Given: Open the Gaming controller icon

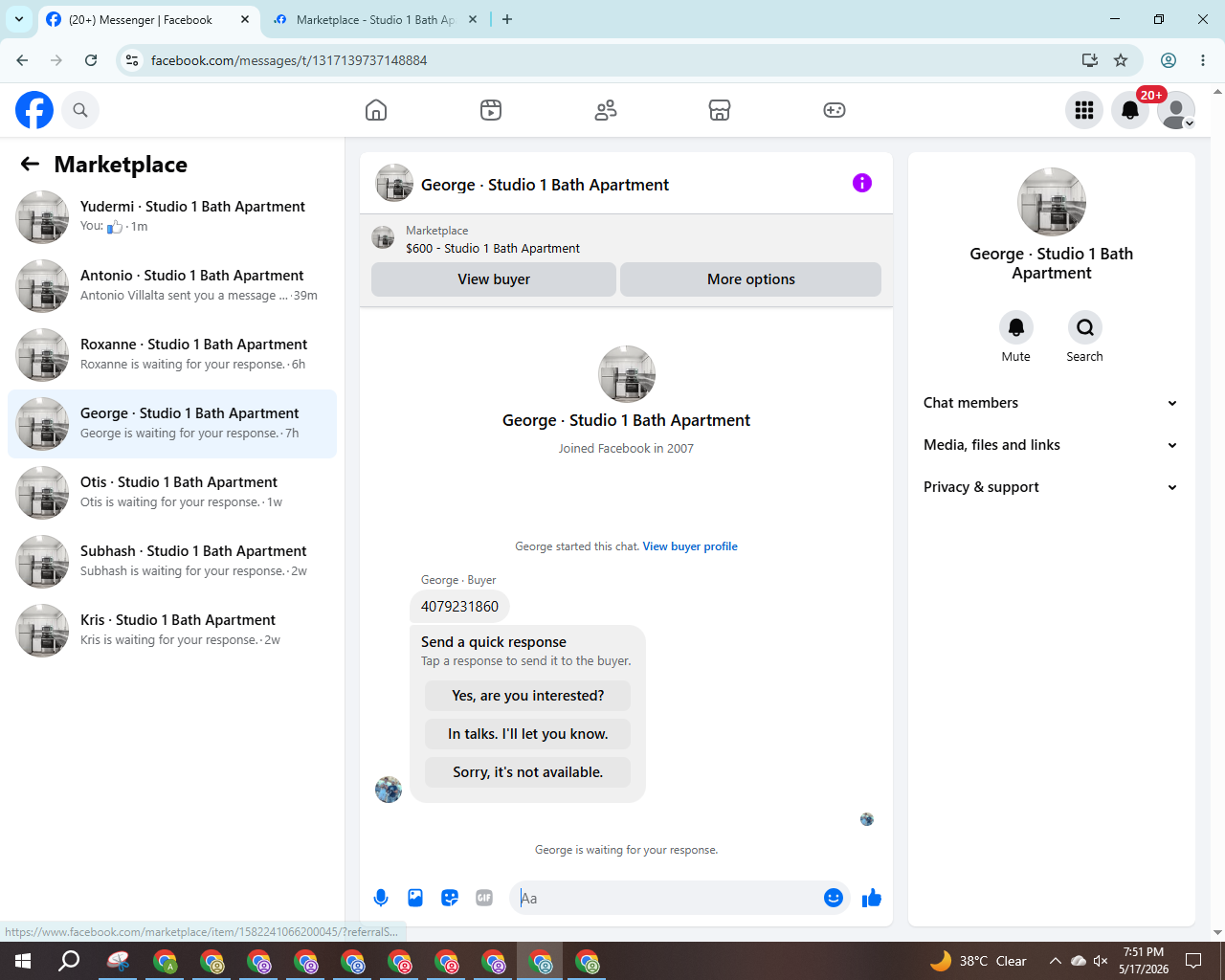Looking at the screenshot, I should tap(835, 110).
